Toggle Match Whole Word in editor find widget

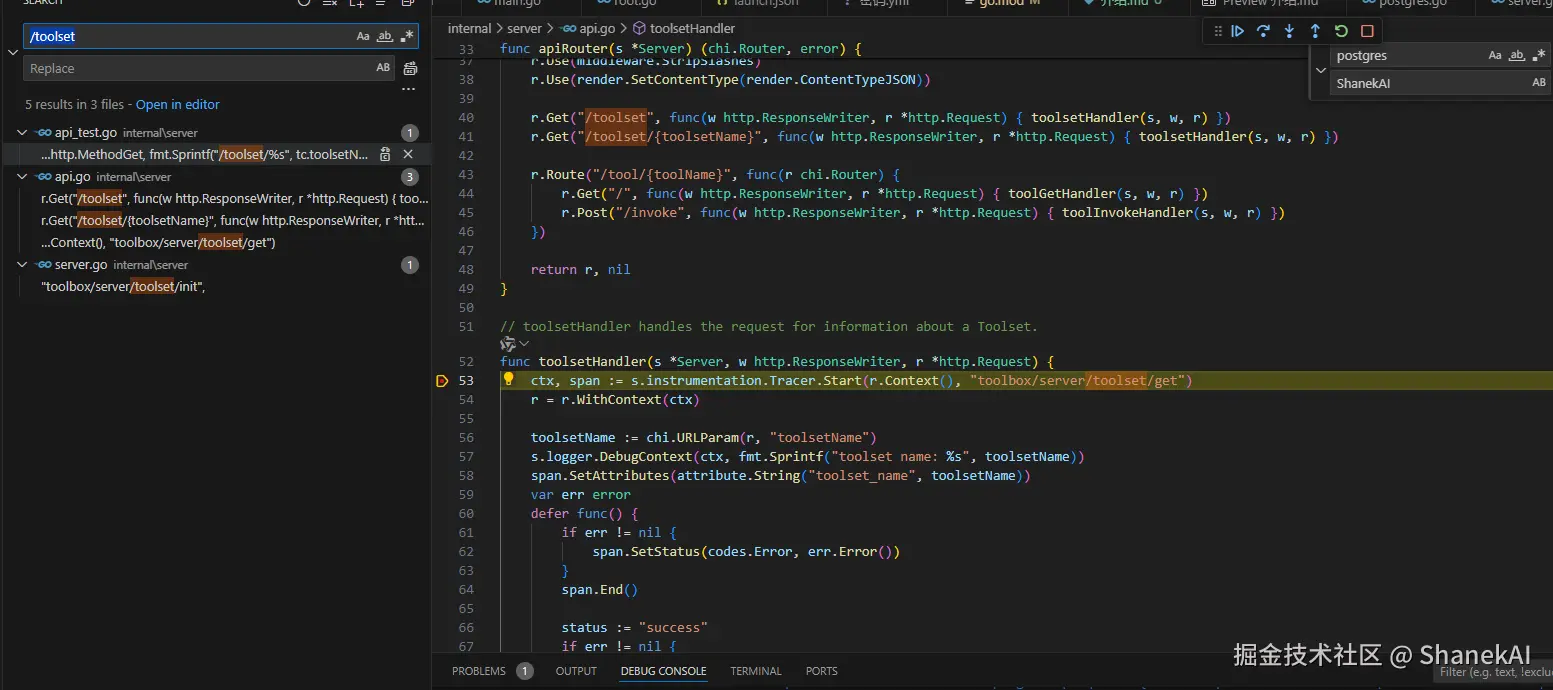pyautogui.click(x=1517, y=55)
